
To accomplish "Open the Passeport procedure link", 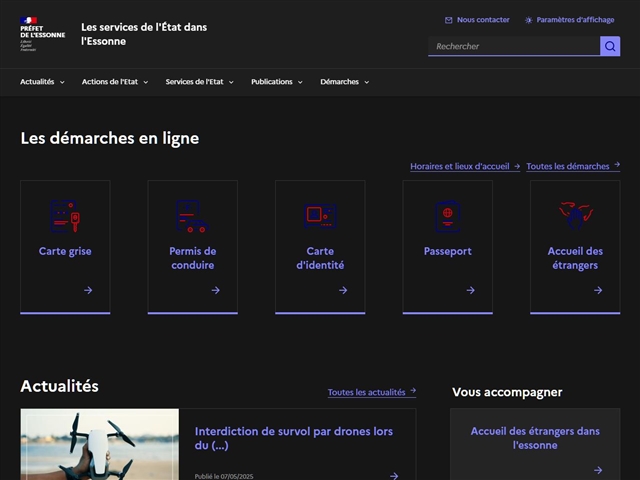I will coord(447,251).
